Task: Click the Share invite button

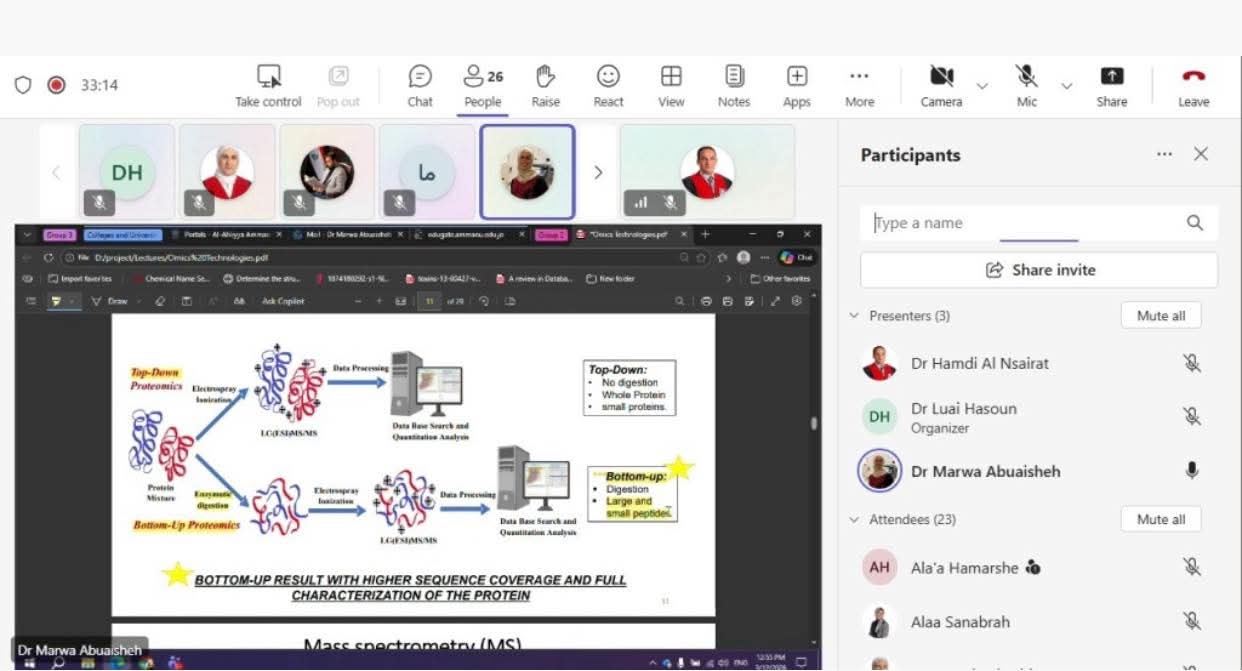Action: [1039, 270]
